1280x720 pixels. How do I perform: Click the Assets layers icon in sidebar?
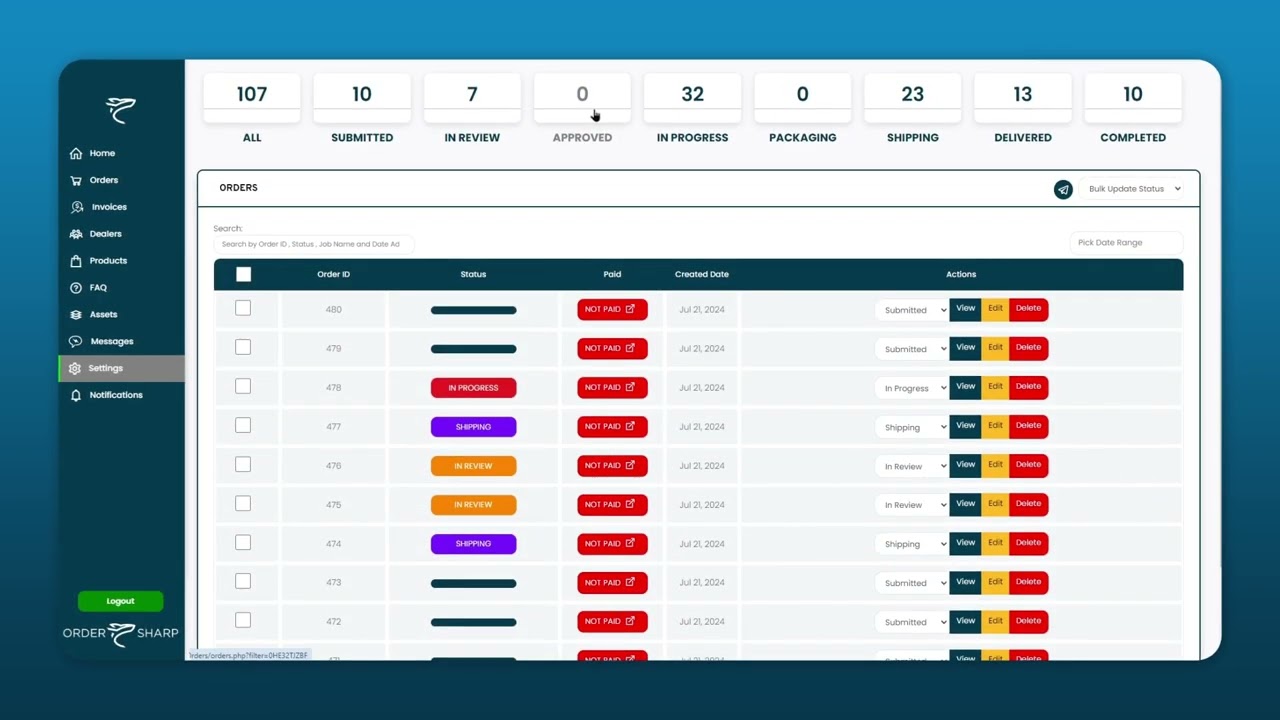tap(76, 314)
